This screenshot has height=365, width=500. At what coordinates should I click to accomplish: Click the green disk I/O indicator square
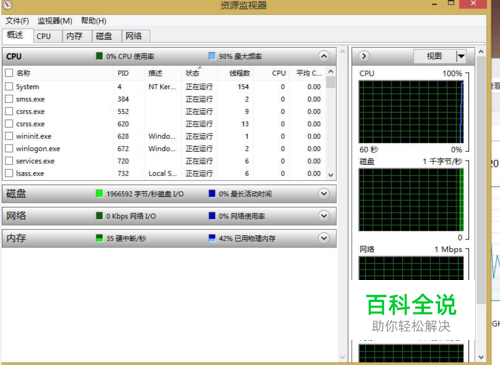click(99, 193)
